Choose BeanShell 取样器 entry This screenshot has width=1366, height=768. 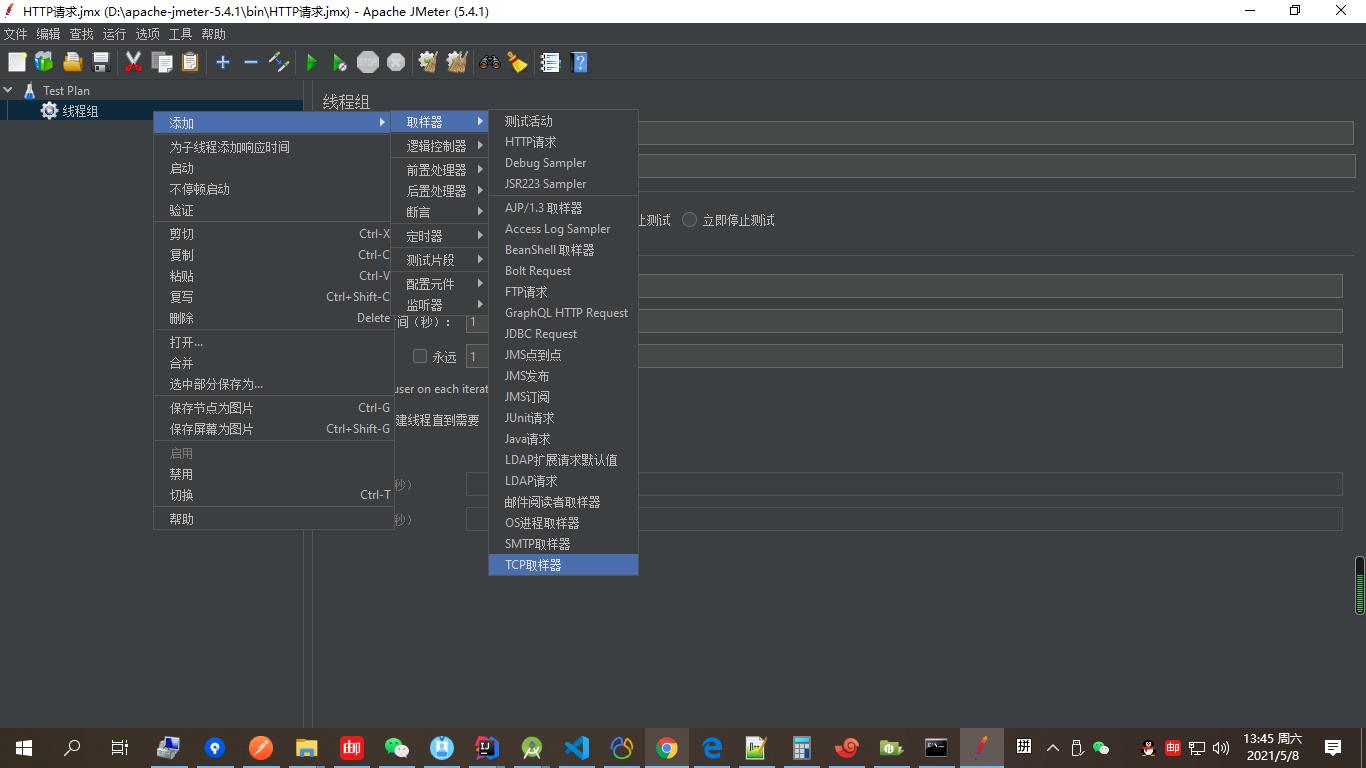(563, 250)
